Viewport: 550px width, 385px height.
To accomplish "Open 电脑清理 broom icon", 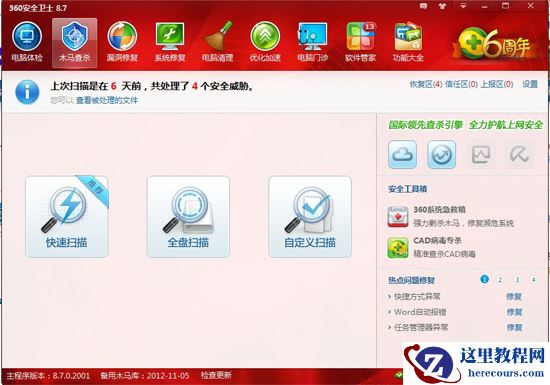I will click(217, 42).
